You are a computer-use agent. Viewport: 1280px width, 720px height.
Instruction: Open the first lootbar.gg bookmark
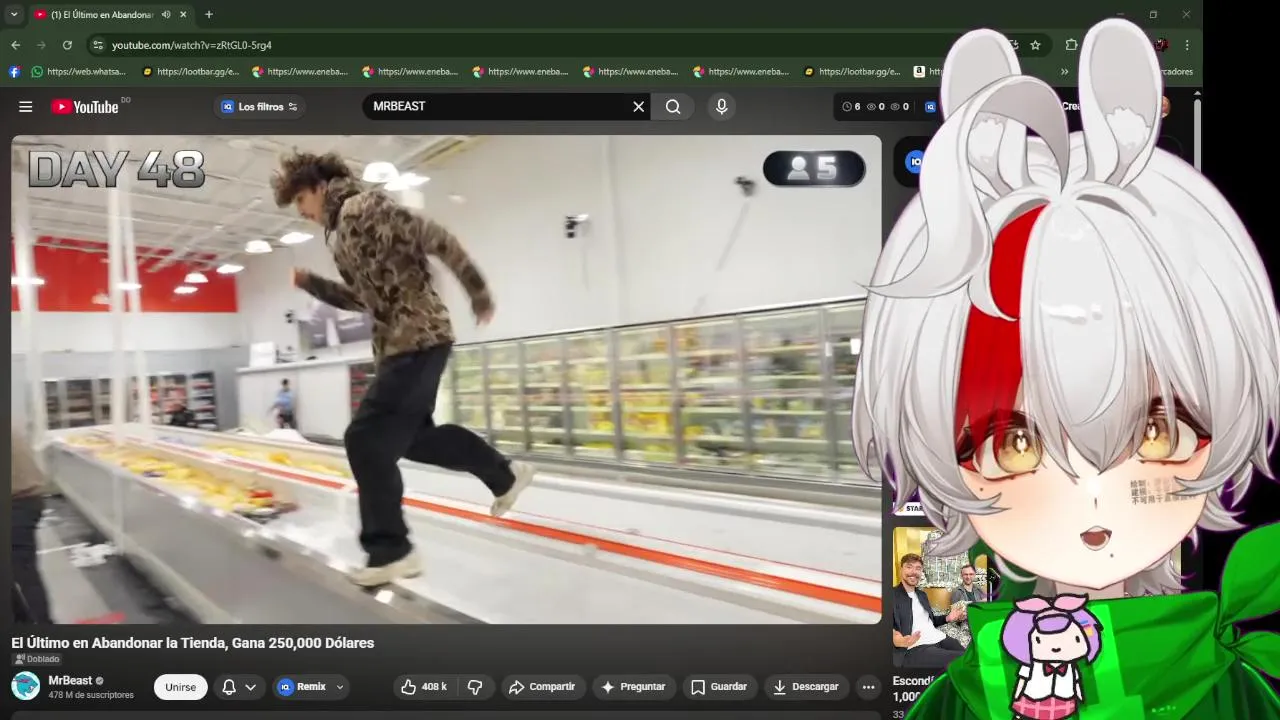[190, 72]
